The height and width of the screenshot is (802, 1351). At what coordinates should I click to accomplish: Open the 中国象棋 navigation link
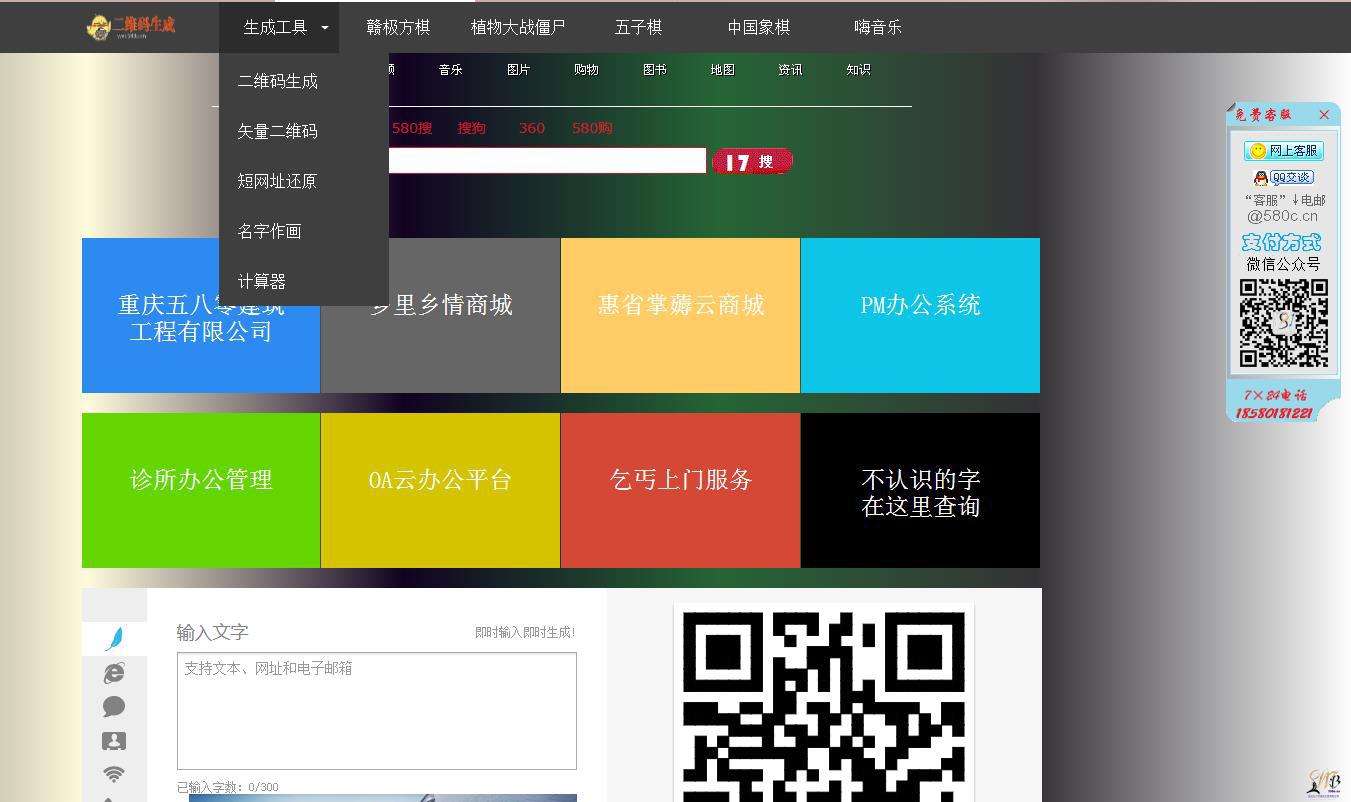tap(758, 28)
